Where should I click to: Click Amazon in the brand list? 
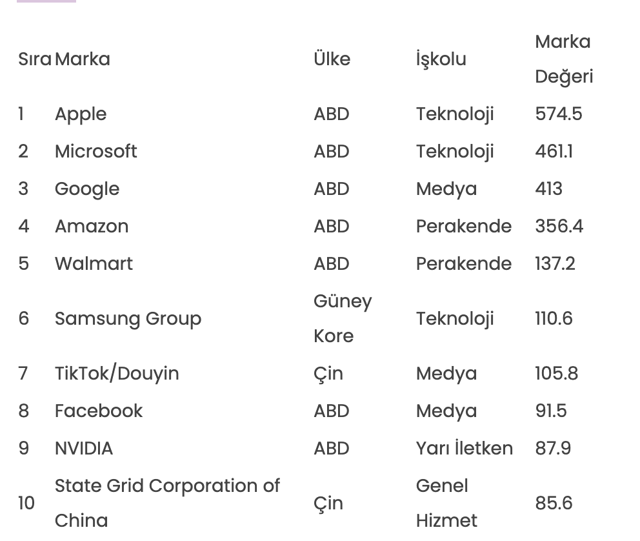click(x=92, y=226)
